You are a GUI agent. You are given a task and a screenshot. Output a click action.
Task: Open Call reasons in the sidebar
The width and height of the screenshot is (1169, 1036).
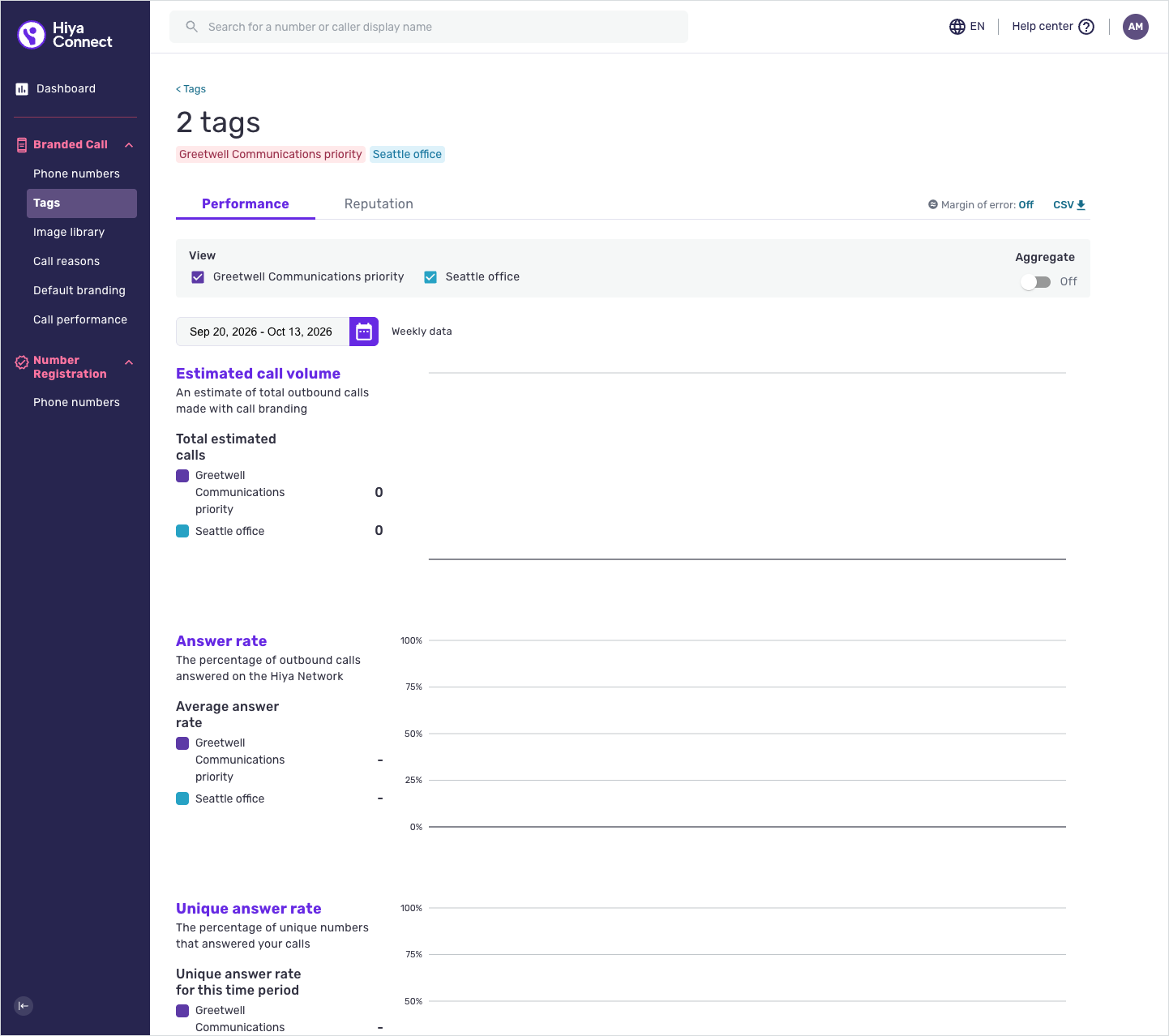tap(66, 262)
